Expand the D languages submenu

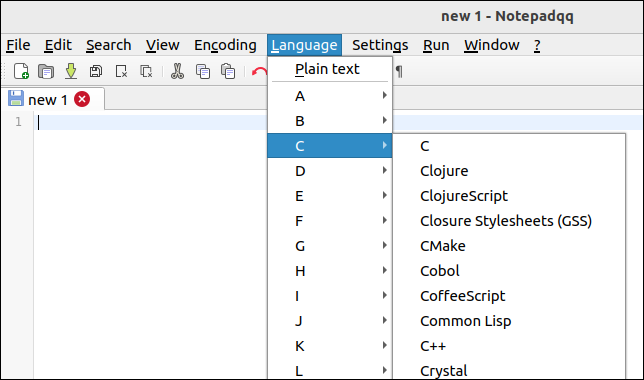330,171
